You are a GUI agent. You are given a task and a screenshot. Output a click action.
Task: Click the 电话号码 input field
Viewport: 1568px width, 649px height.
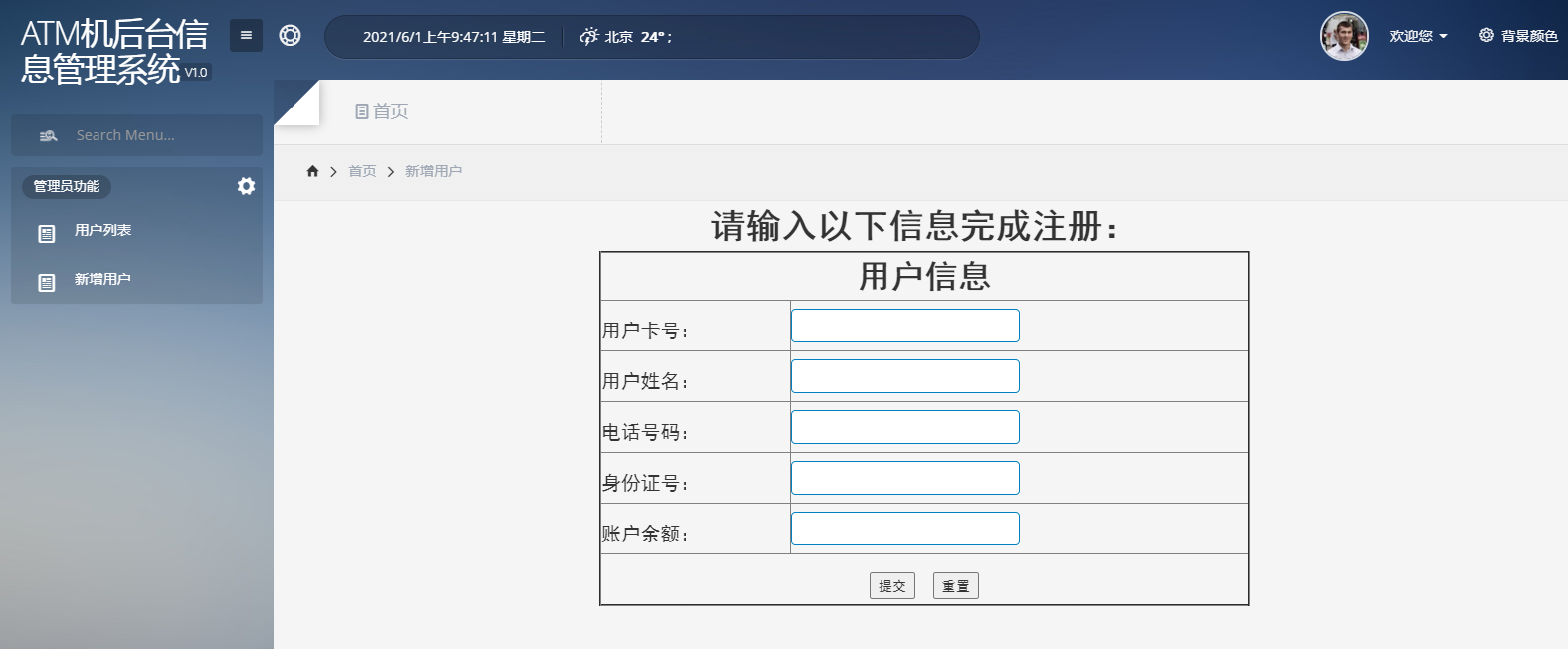coord(904,427)
